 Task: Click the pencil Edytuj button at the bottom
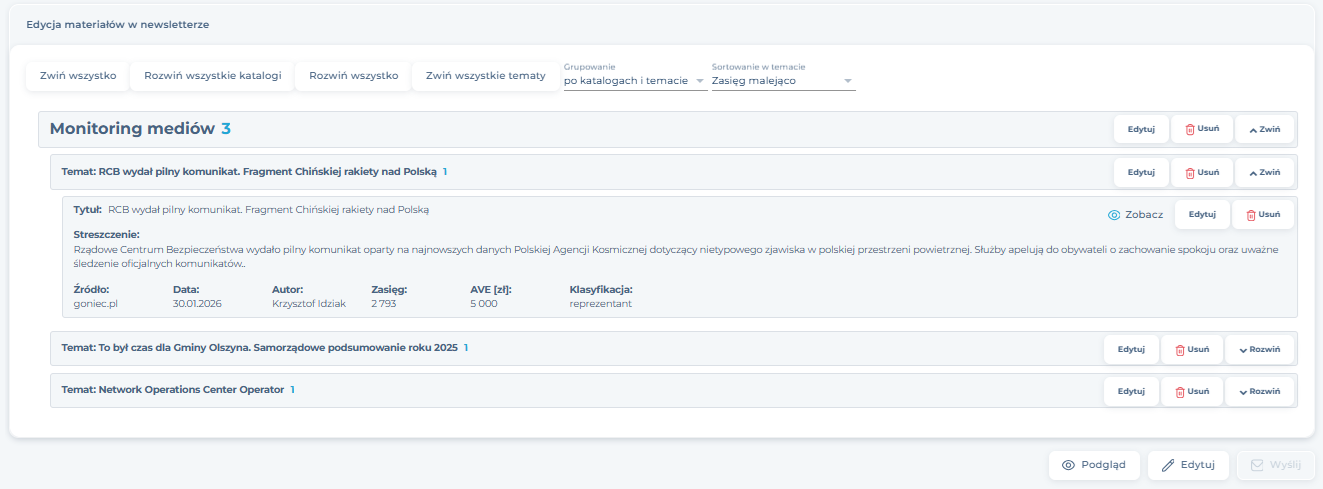click(x=1188, y=465)
